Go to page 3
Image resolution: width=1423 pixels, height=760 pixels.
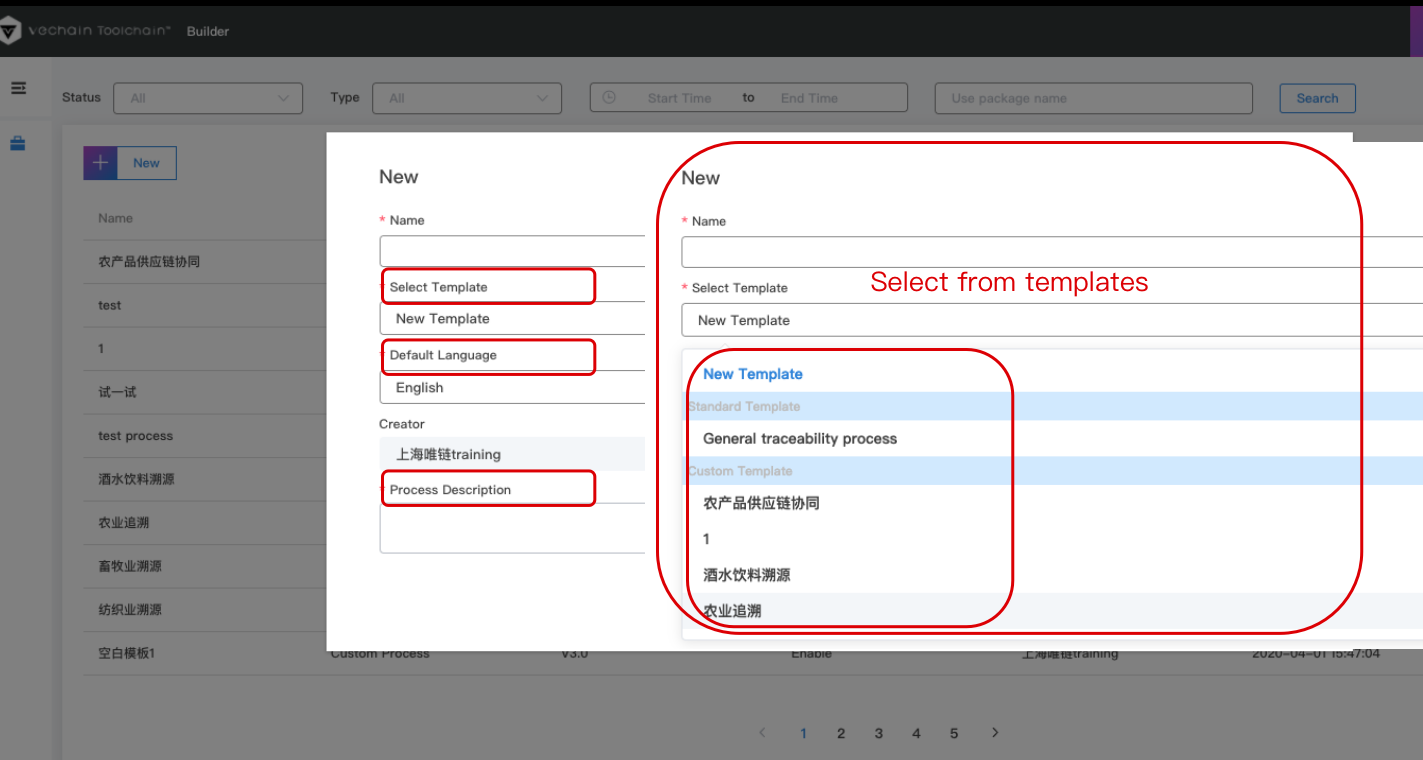coord(879,733)
